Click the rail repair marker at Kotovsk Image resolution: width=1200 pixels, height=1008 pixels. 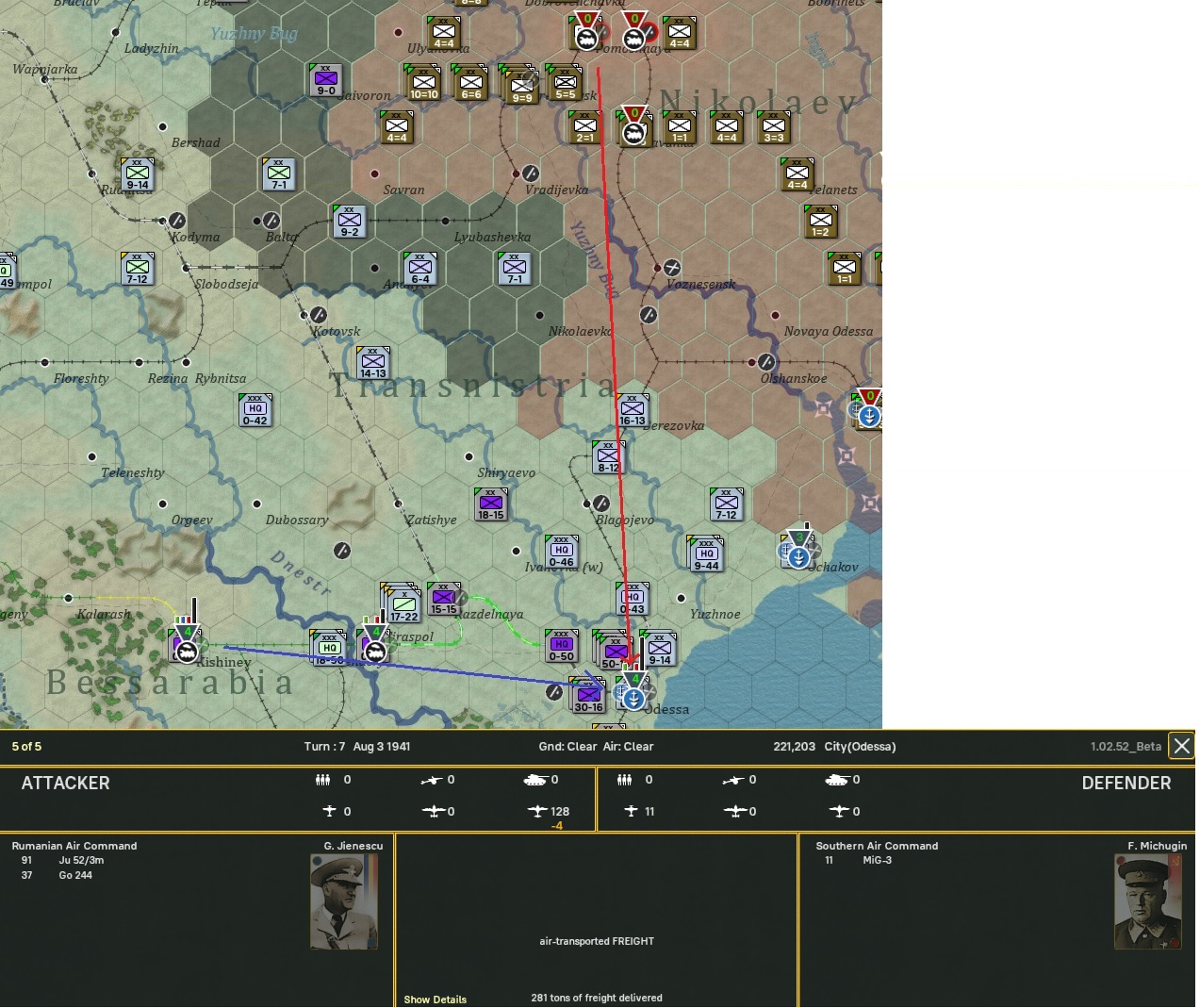coord(318,315)
